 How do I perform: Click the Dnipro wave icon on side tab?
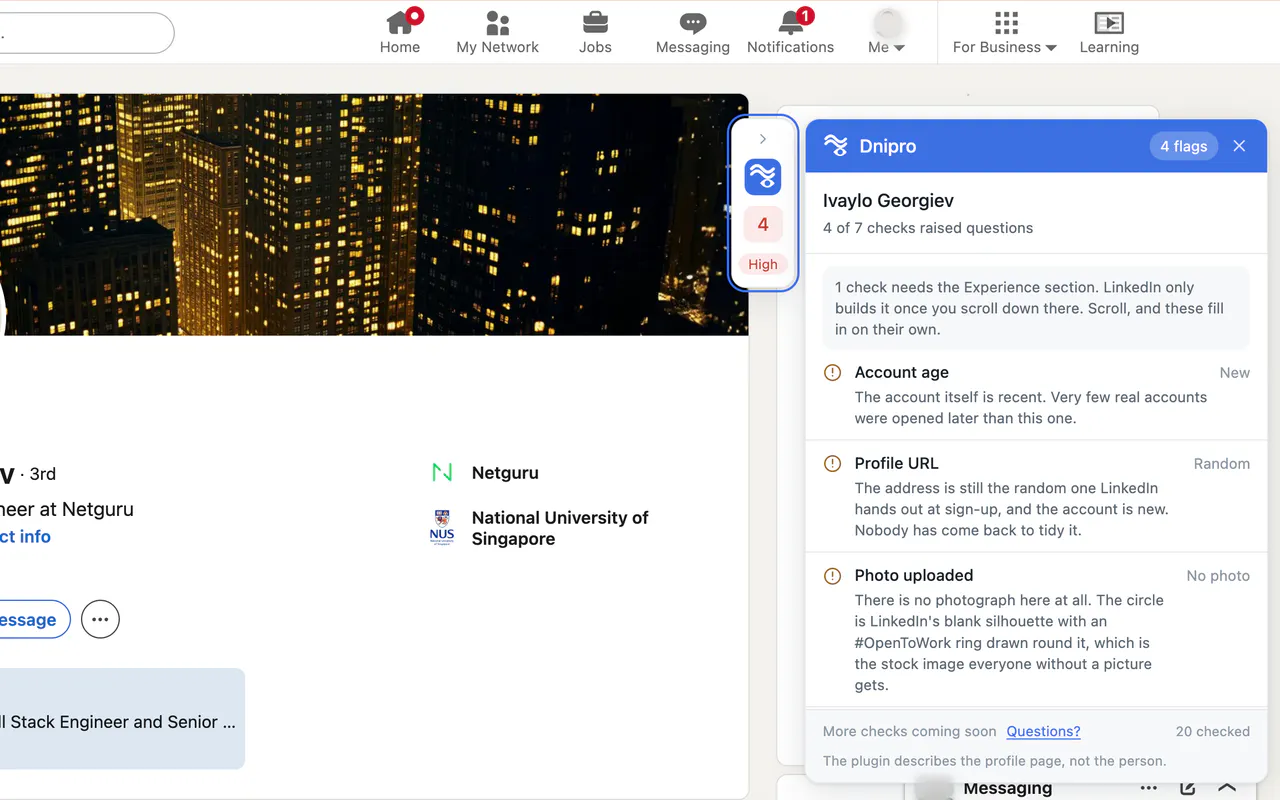pos(763,177)
